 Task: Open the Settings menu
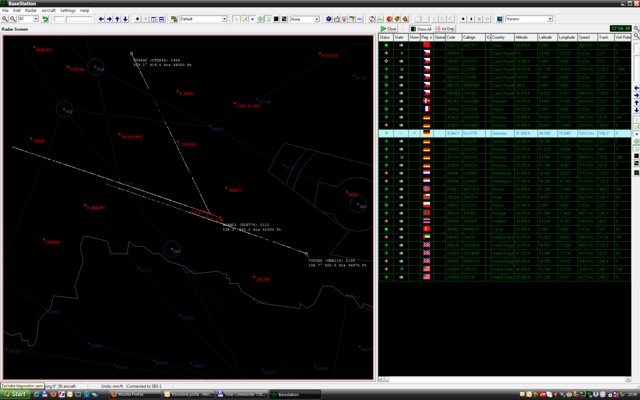(68, 10)
